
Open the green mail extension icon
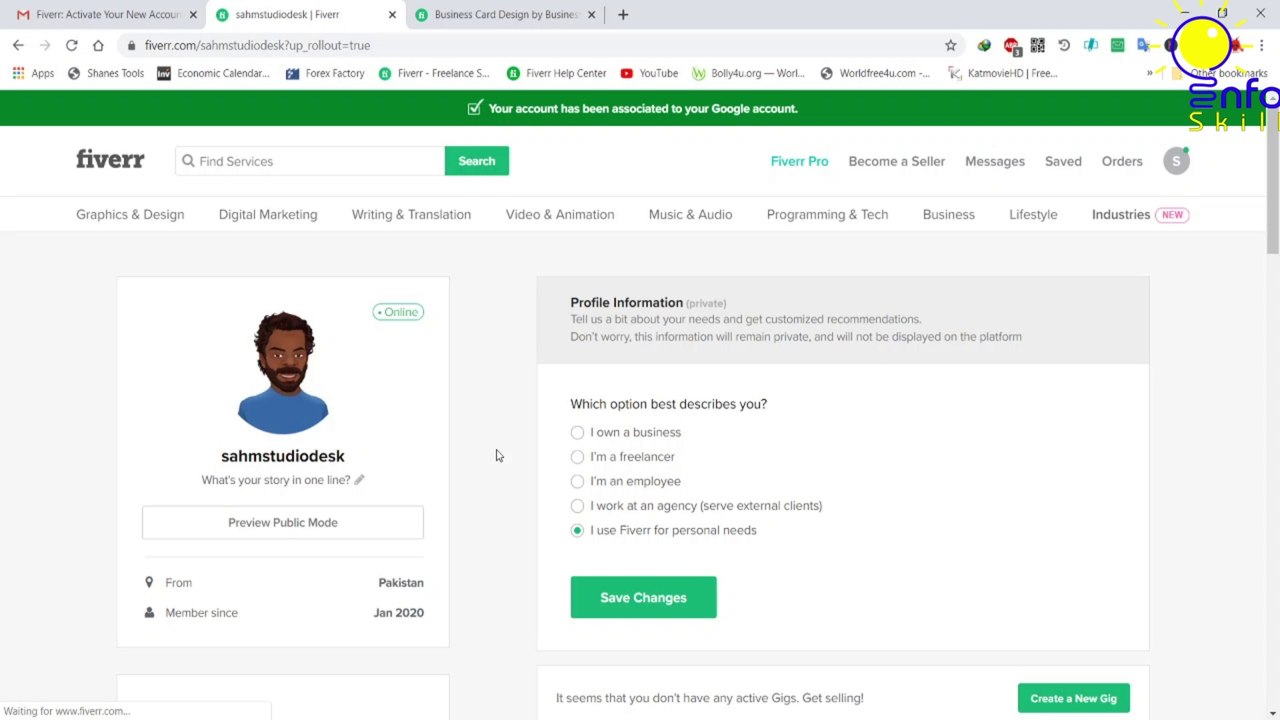point(1117,45)
